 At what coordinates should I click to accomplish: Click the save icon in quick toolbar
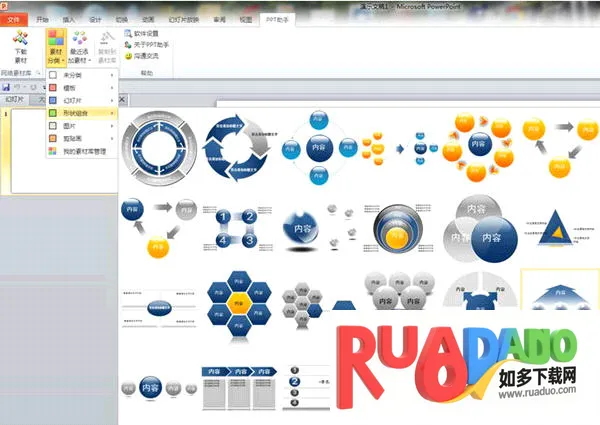pos(6,87)
